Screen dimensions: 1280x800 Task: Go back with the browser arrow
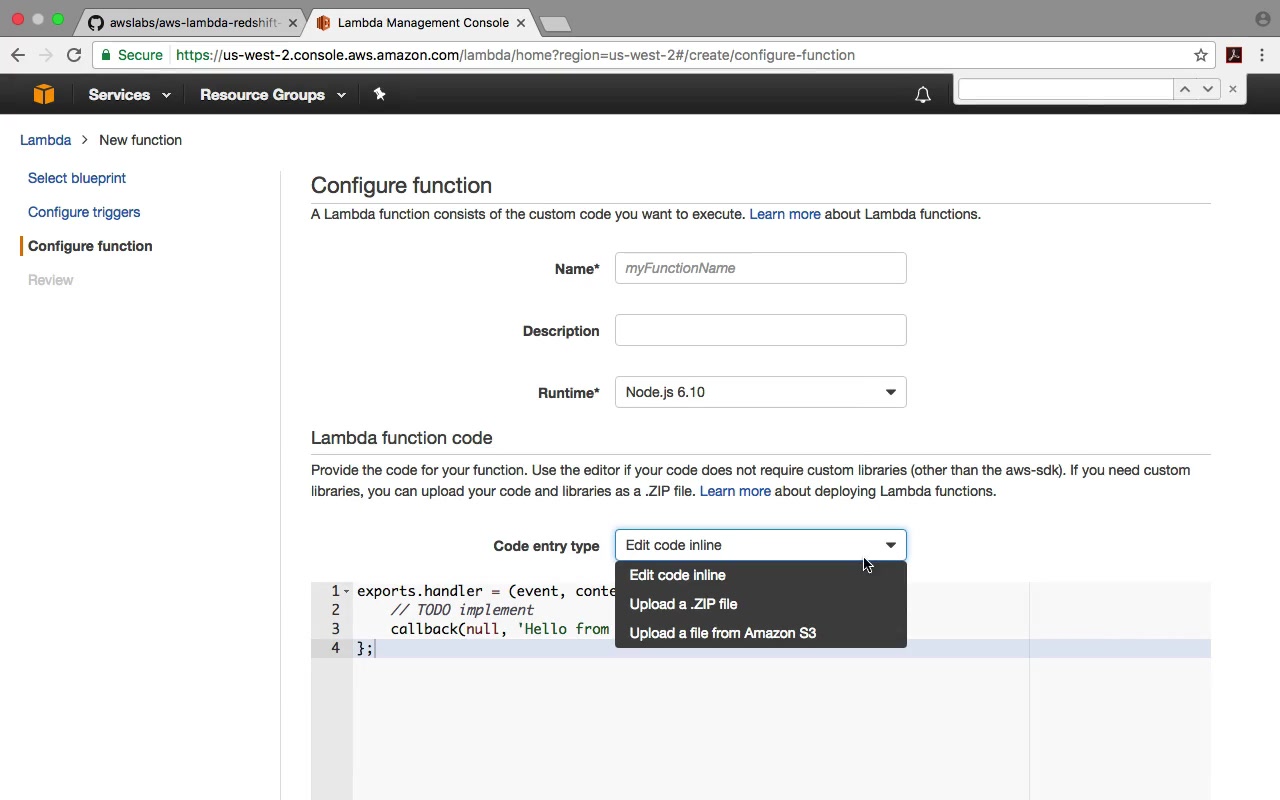click(18, 55)
